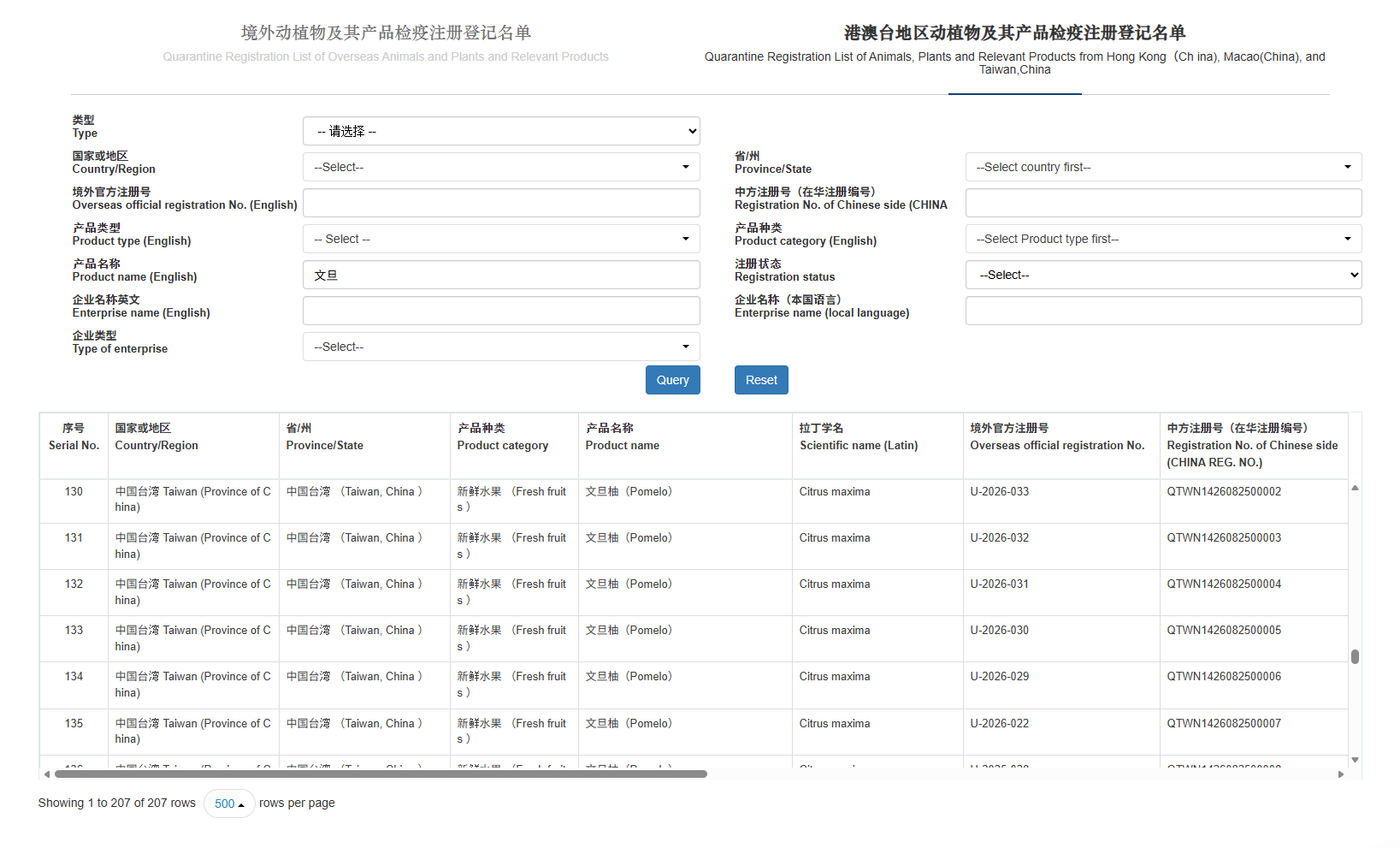Open the Type of enterprise dropdown
The image size is (1400, 848).
[501, 347]
